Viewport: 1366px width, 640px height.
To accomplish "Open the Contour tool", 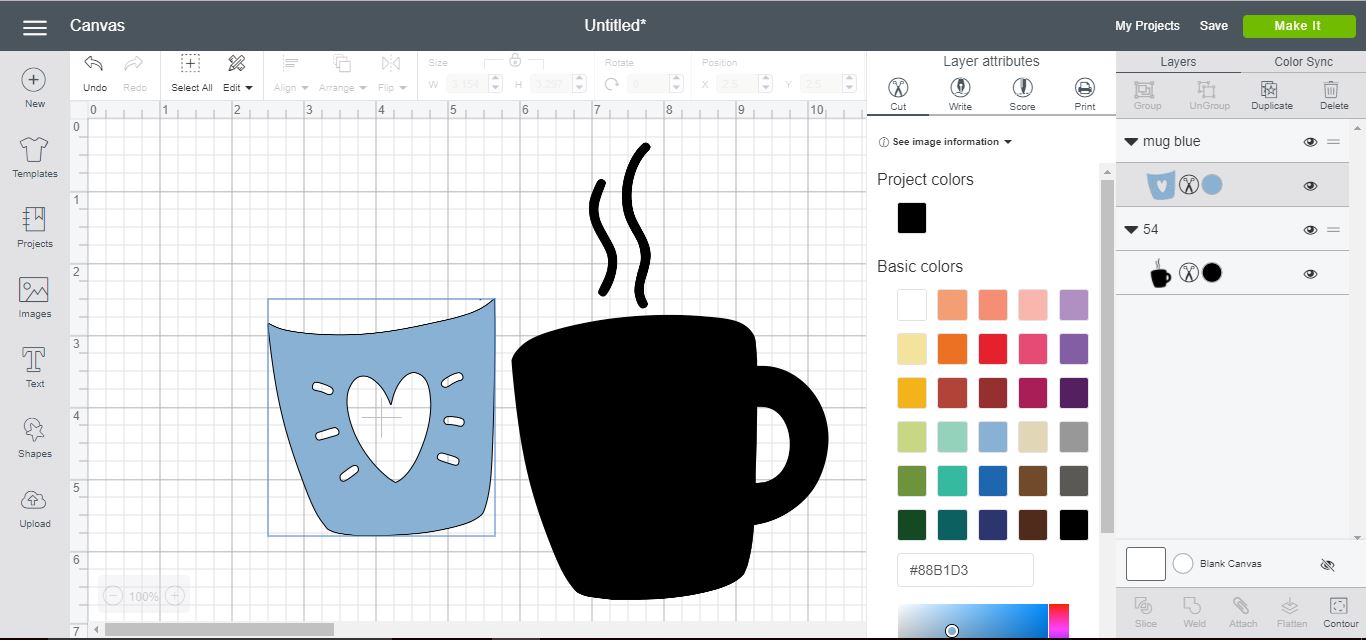I will pos(1337,610).
